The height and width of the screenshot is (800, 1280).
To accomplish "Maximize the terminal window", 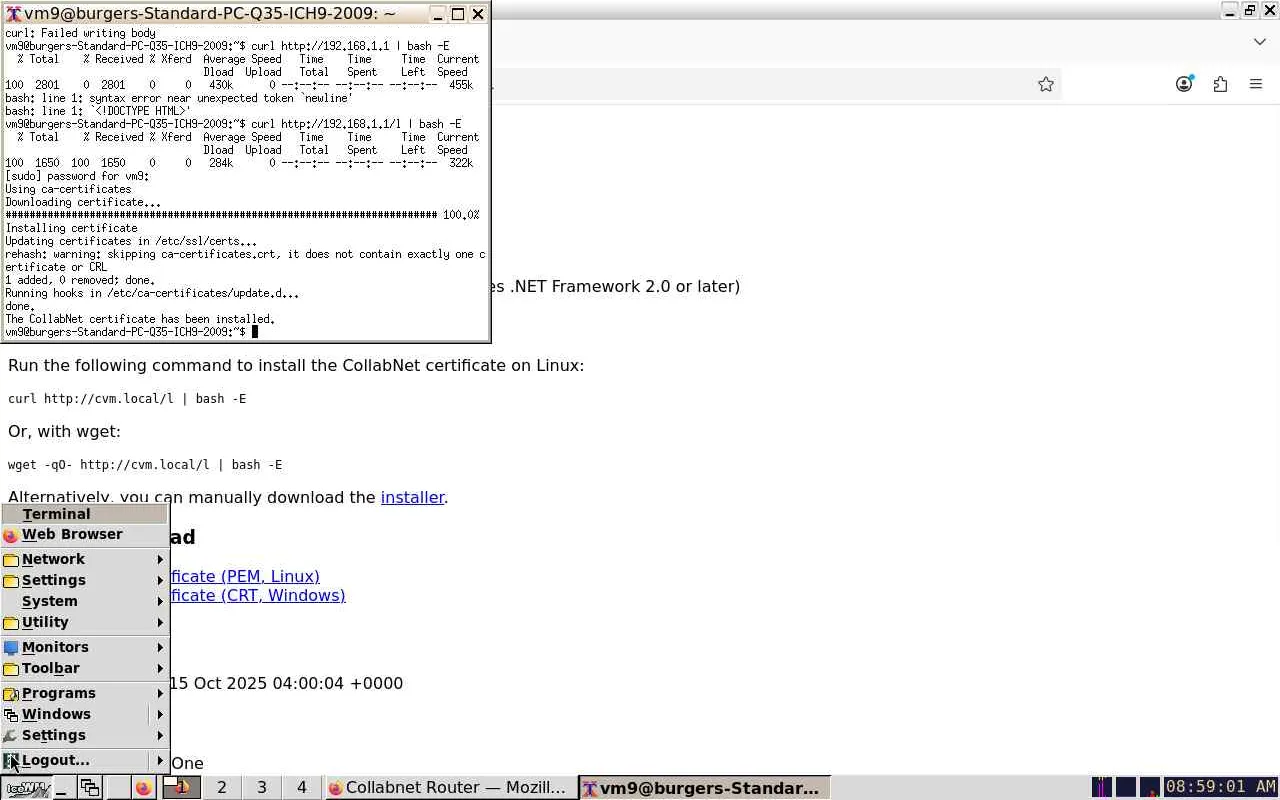I will 458,14.
